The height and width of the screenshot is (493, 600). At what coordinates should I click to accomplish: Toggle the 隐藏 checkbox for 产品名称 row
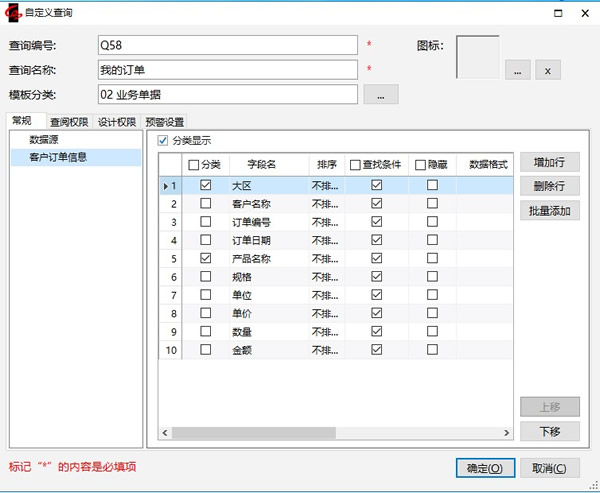(x=433, y=258)
